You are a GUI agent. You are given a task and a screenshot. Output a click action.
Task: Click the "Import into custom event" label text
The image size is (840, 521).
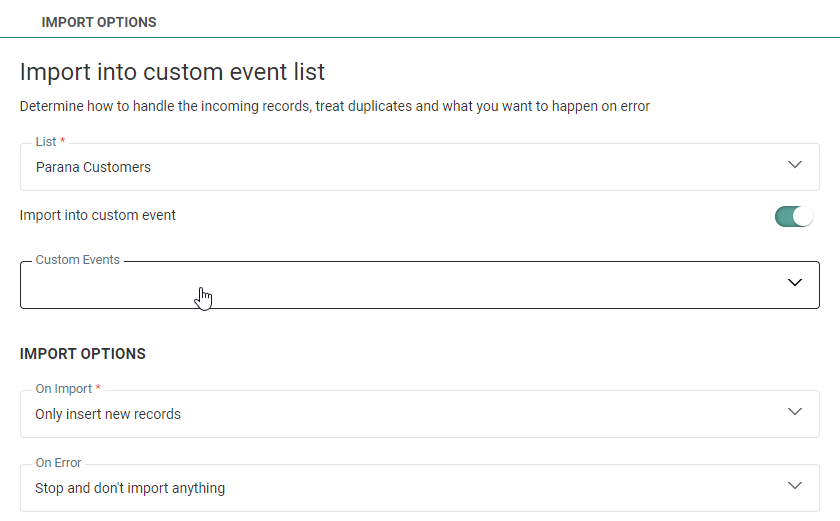click(x=98, y=215)
